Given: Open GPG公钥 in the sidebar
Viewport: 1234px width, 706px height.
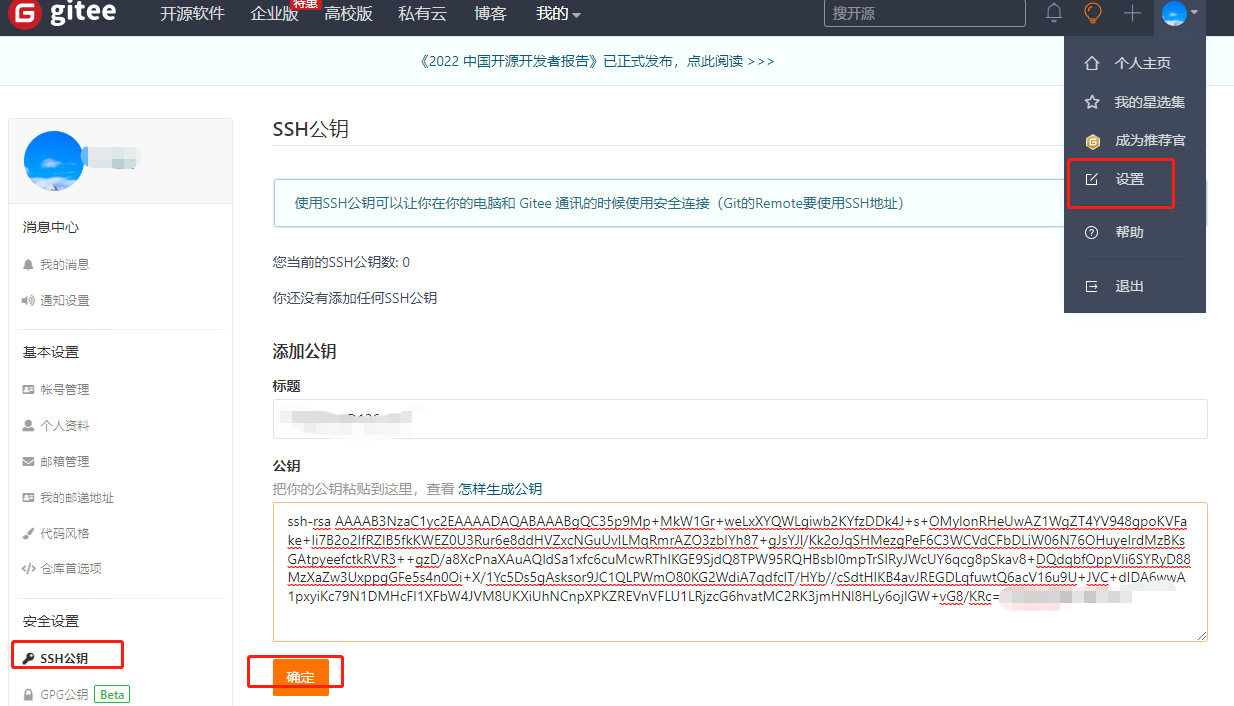Looking at the screenshot, I should click(x=64, y=694).
